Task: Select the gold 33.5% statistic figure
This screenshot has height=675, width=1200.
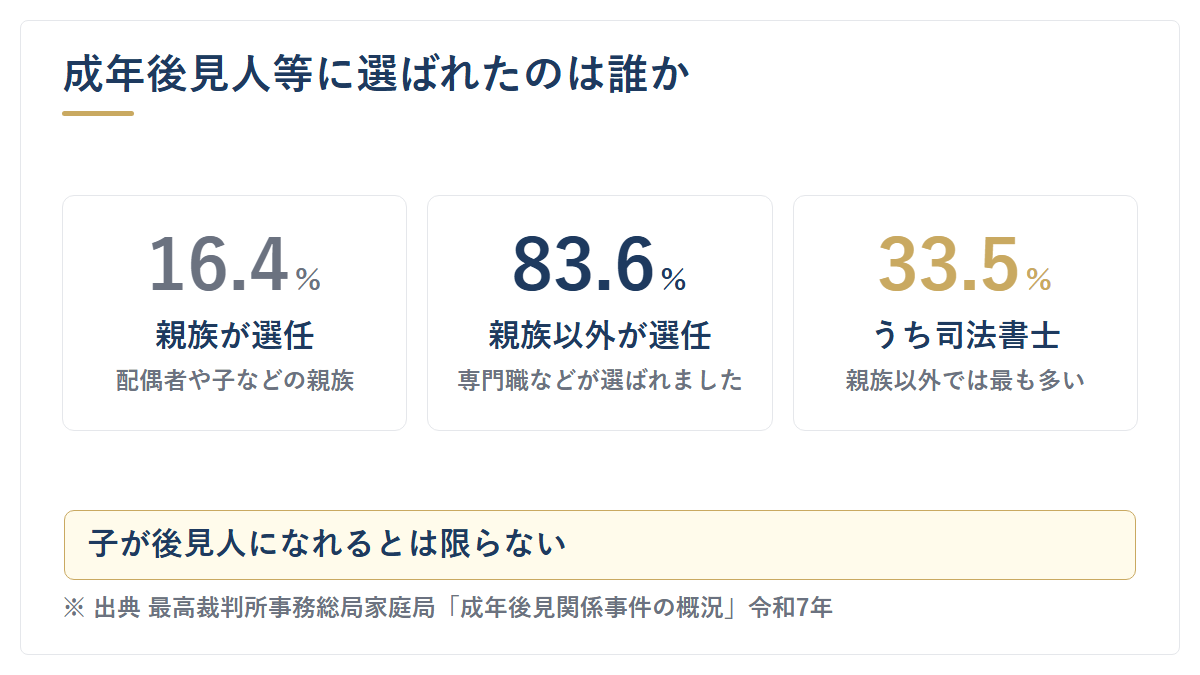Action: [965, 265]
